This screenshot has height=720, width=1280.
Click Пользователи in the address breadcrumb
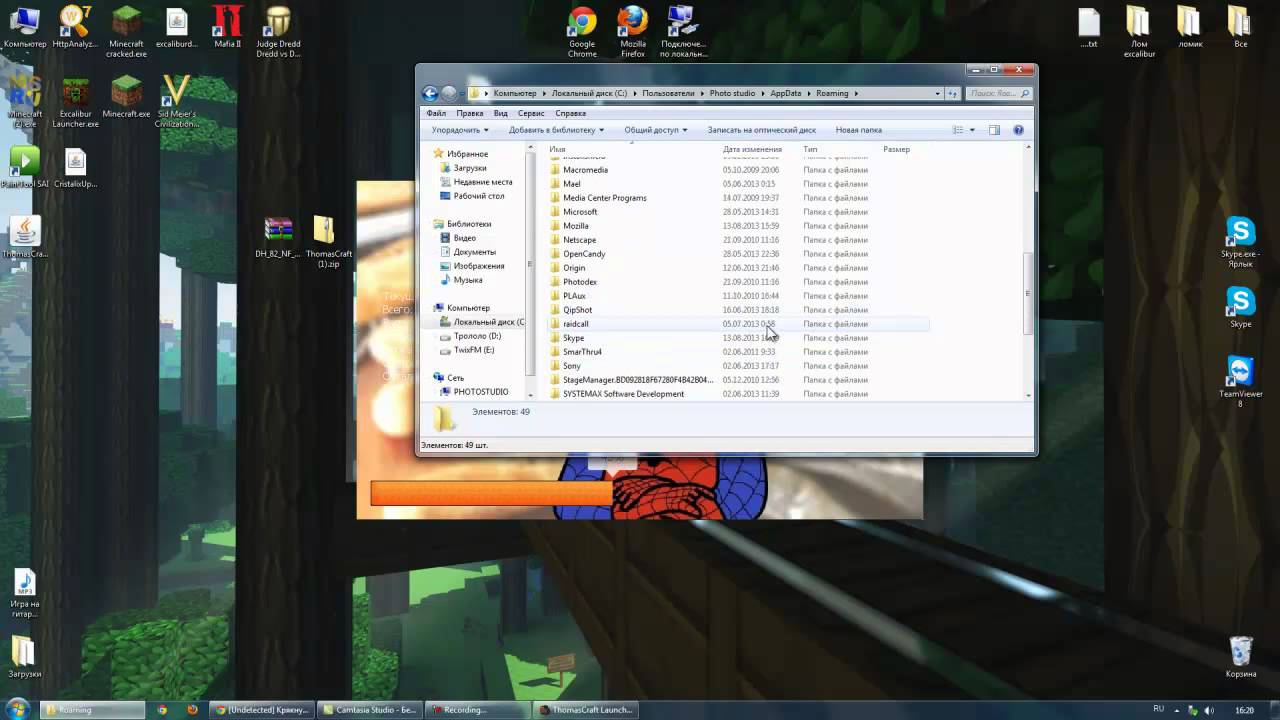click(668, 93)
